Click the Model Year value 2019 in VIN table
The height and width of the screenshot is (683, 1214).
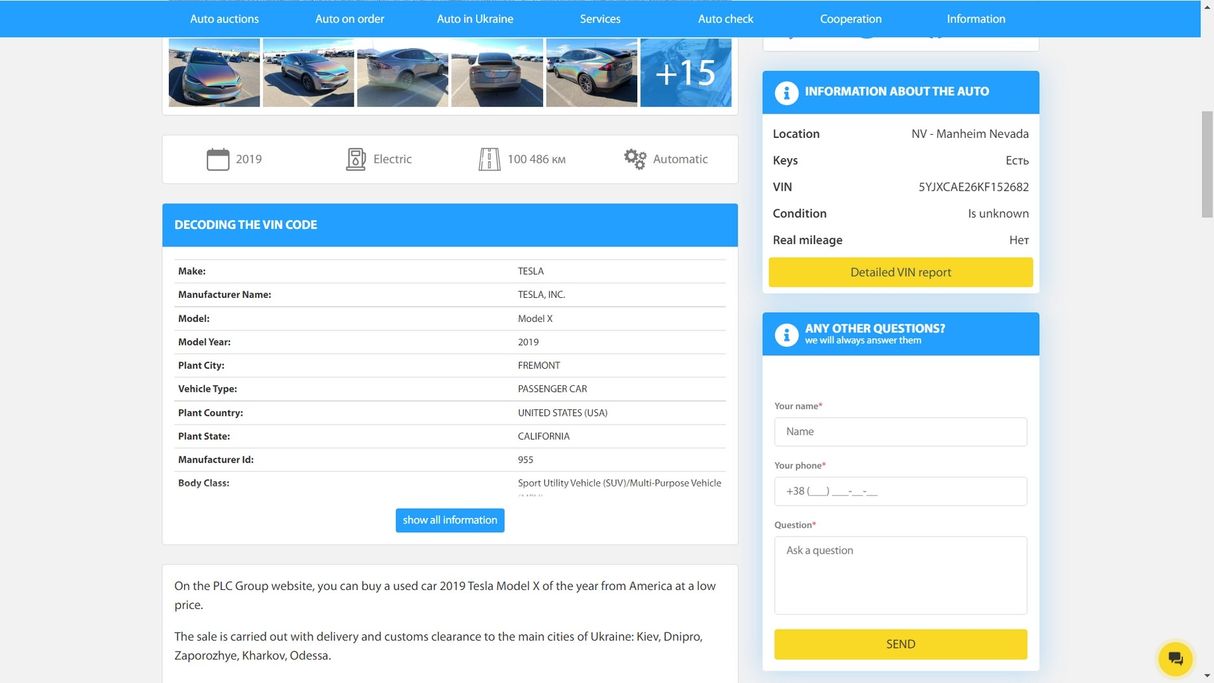tap(528, 342)
